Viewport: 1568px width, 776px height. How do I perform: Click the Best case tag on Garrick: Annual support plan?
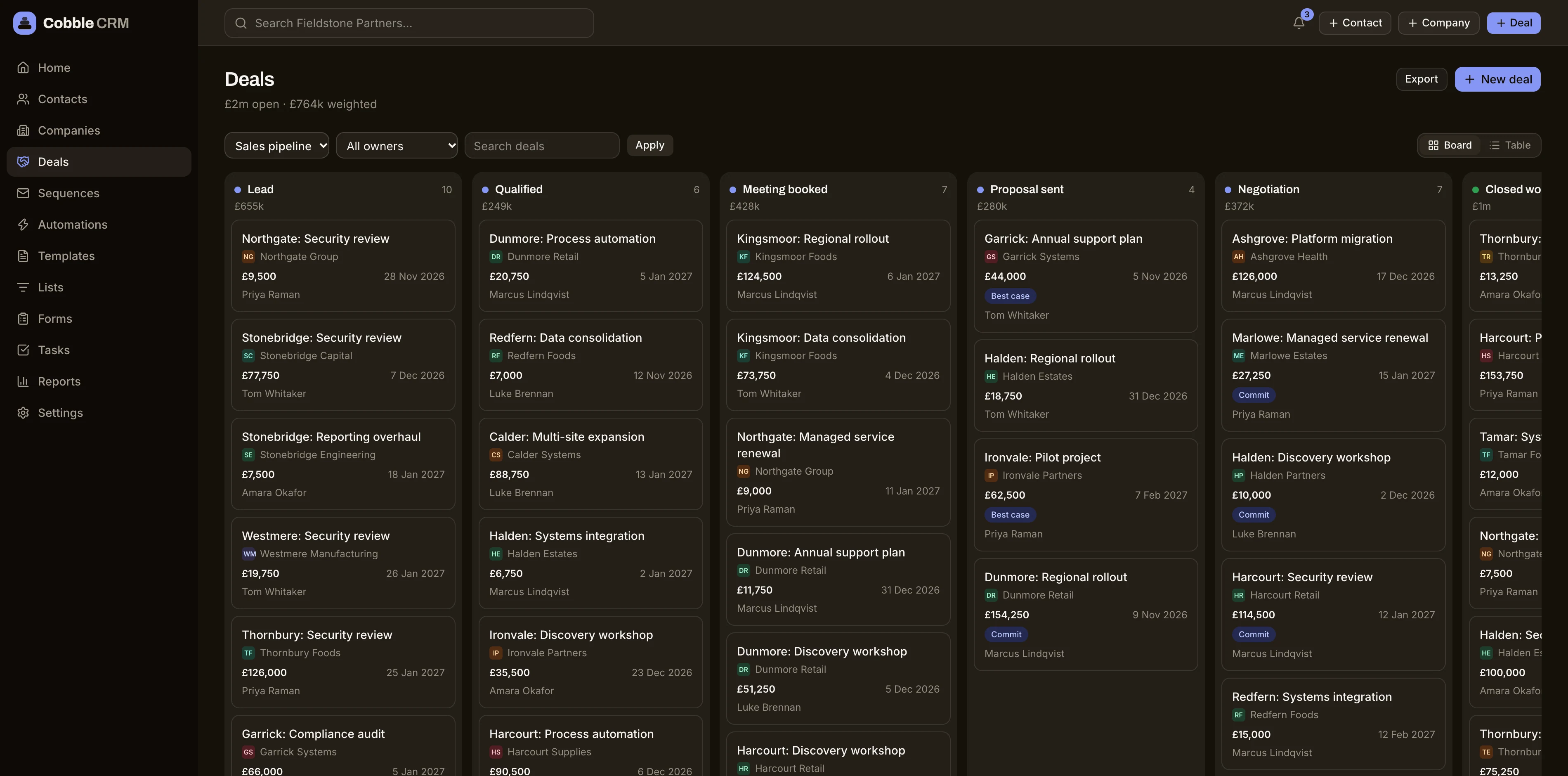pyautogui.click(x=1010, y=296)
